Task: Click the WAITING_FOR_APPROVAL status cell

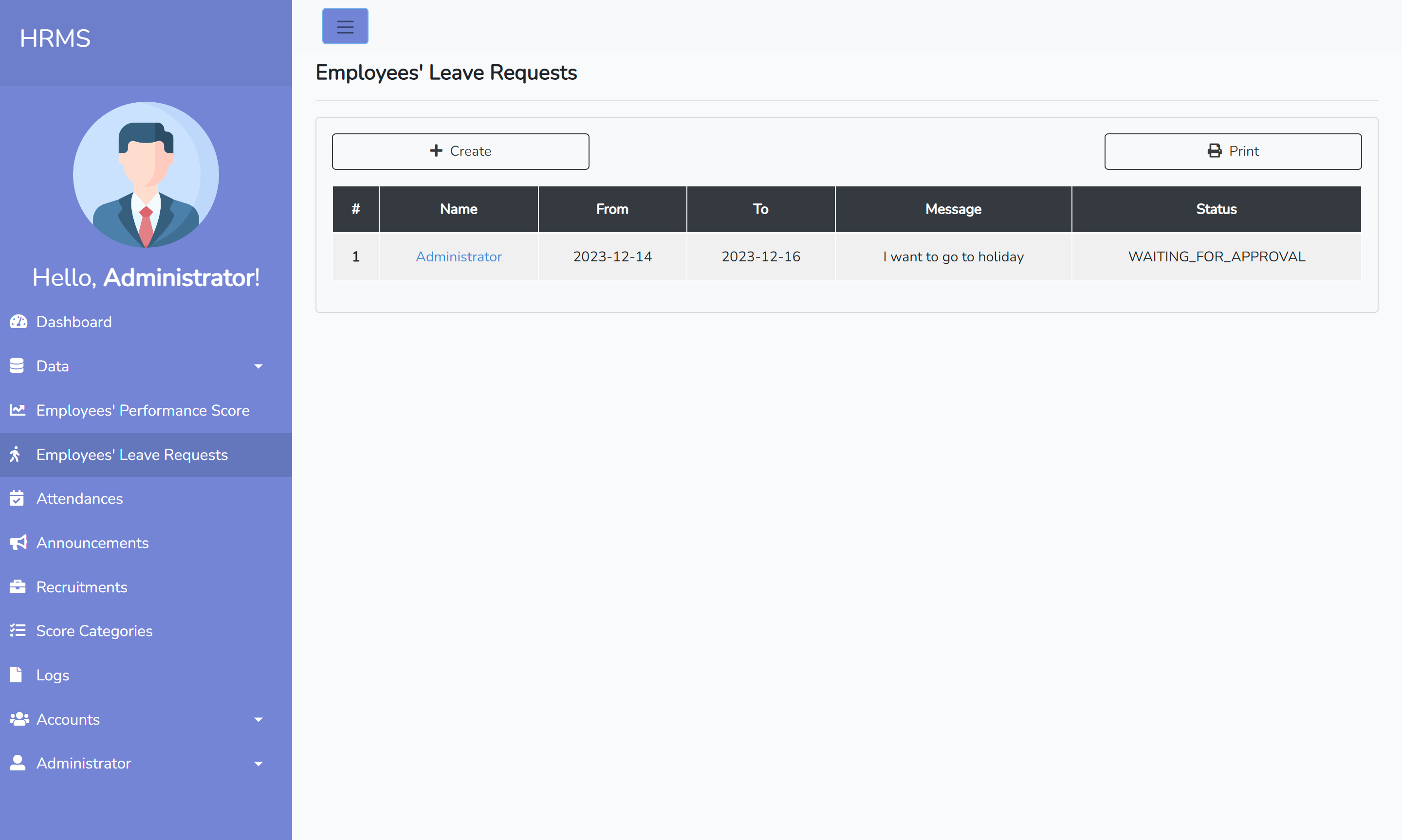Action: 1217,256
